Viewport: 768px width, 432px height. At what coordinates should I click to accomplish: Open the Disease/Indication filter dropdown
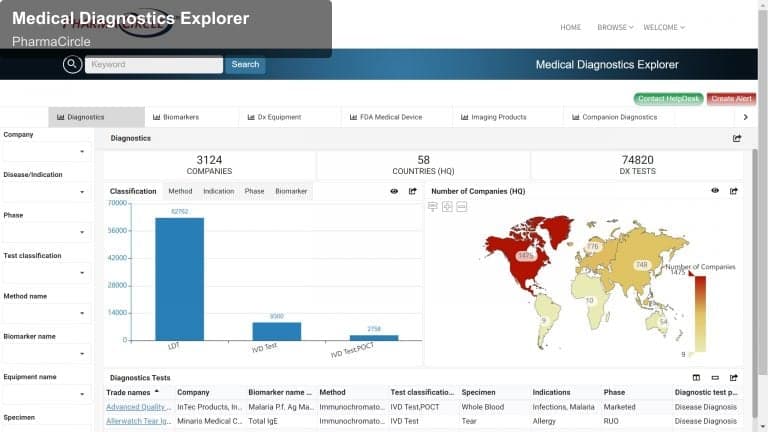(x=47, y=192)
